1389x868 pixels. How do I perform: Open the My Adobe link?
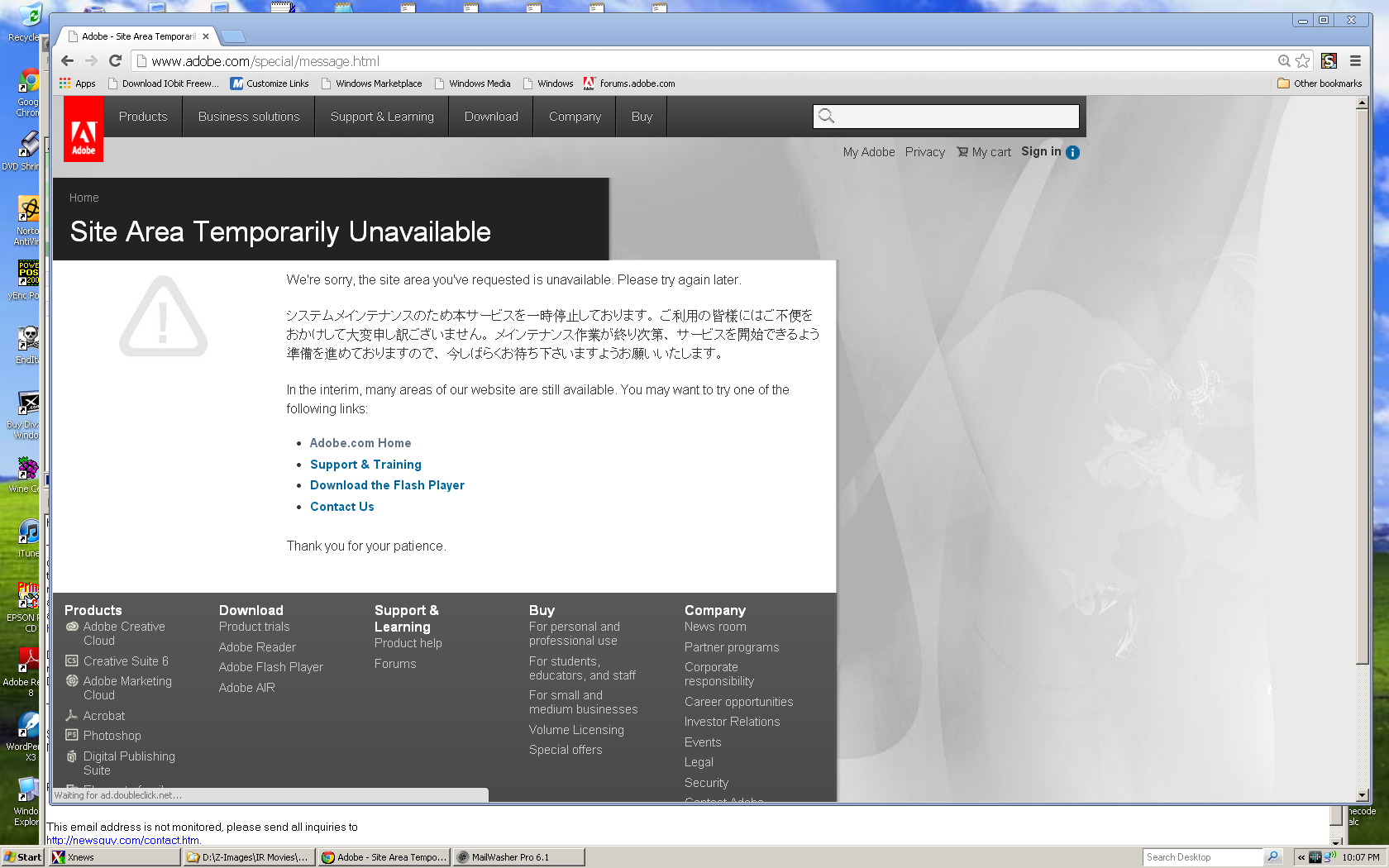tap(869, 152)
